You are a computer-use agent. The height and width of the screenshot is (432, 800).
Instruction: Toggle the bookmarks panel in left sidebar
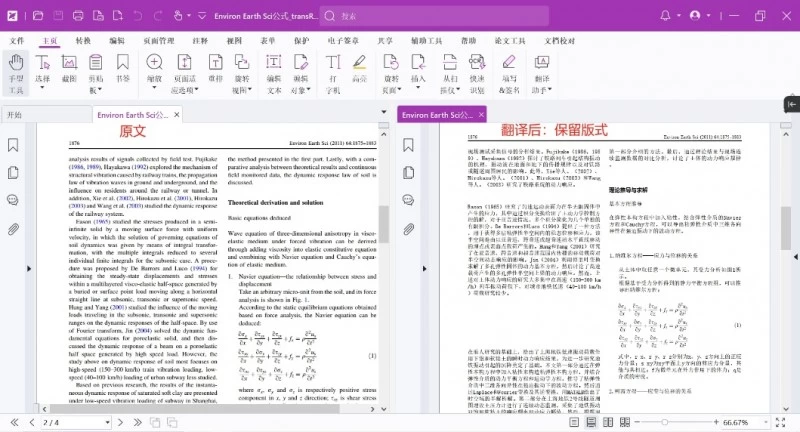[13, 145]
